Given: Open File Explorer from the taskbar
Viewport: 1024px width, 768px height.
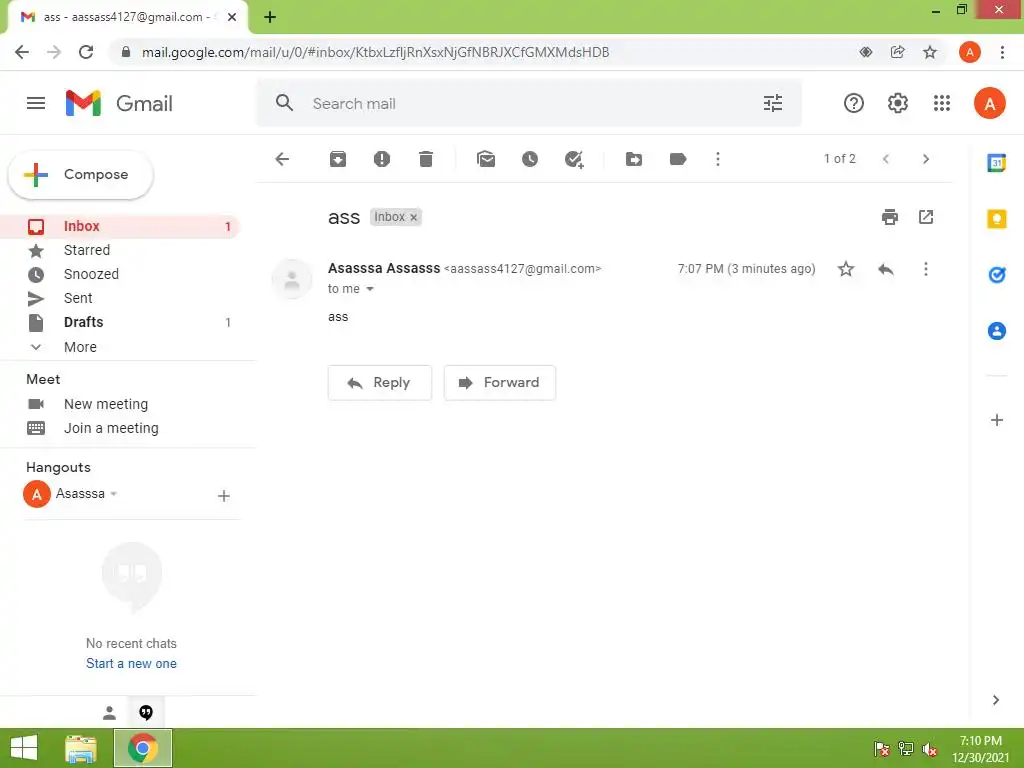Looking at the screenshot, I should pos(81,748).
